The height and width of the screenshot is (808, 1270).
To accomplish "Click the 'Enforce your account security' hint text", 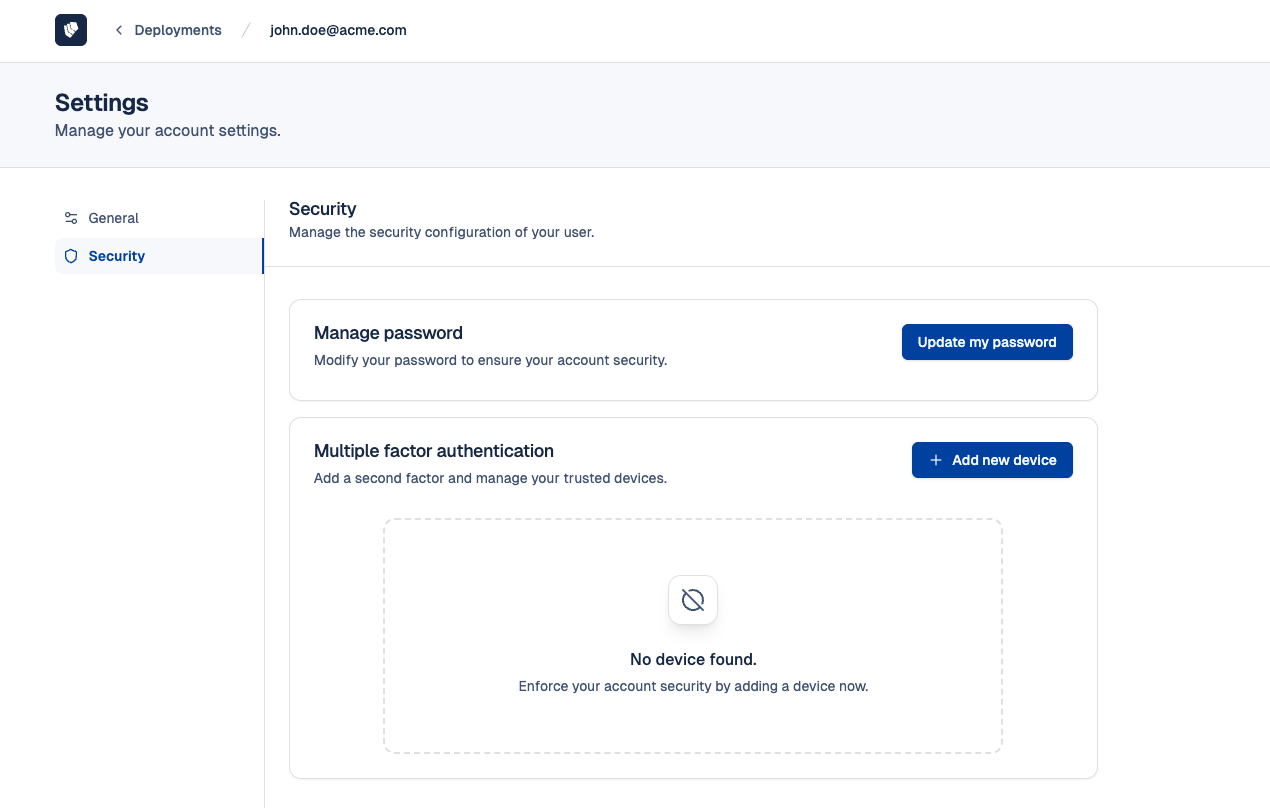I will (x=693, y=687).
